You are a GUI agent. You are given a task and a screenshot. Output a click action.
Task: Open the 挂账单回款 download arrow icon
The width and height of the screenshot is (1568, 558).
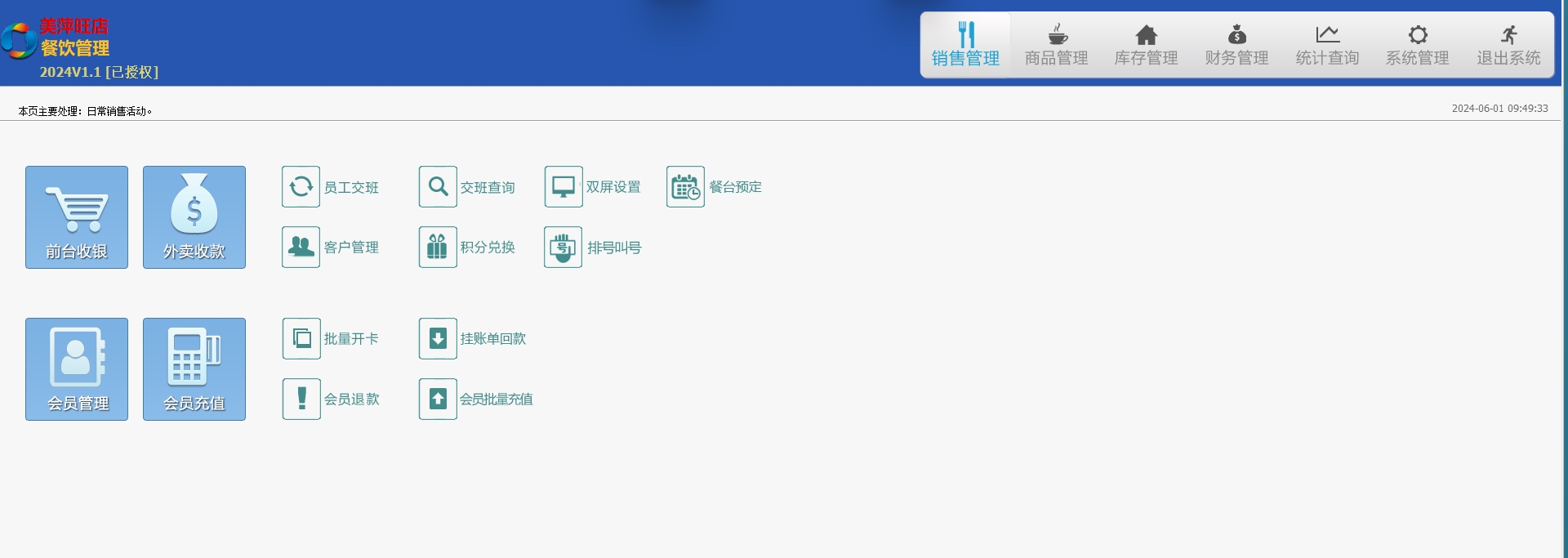point(438,339)
